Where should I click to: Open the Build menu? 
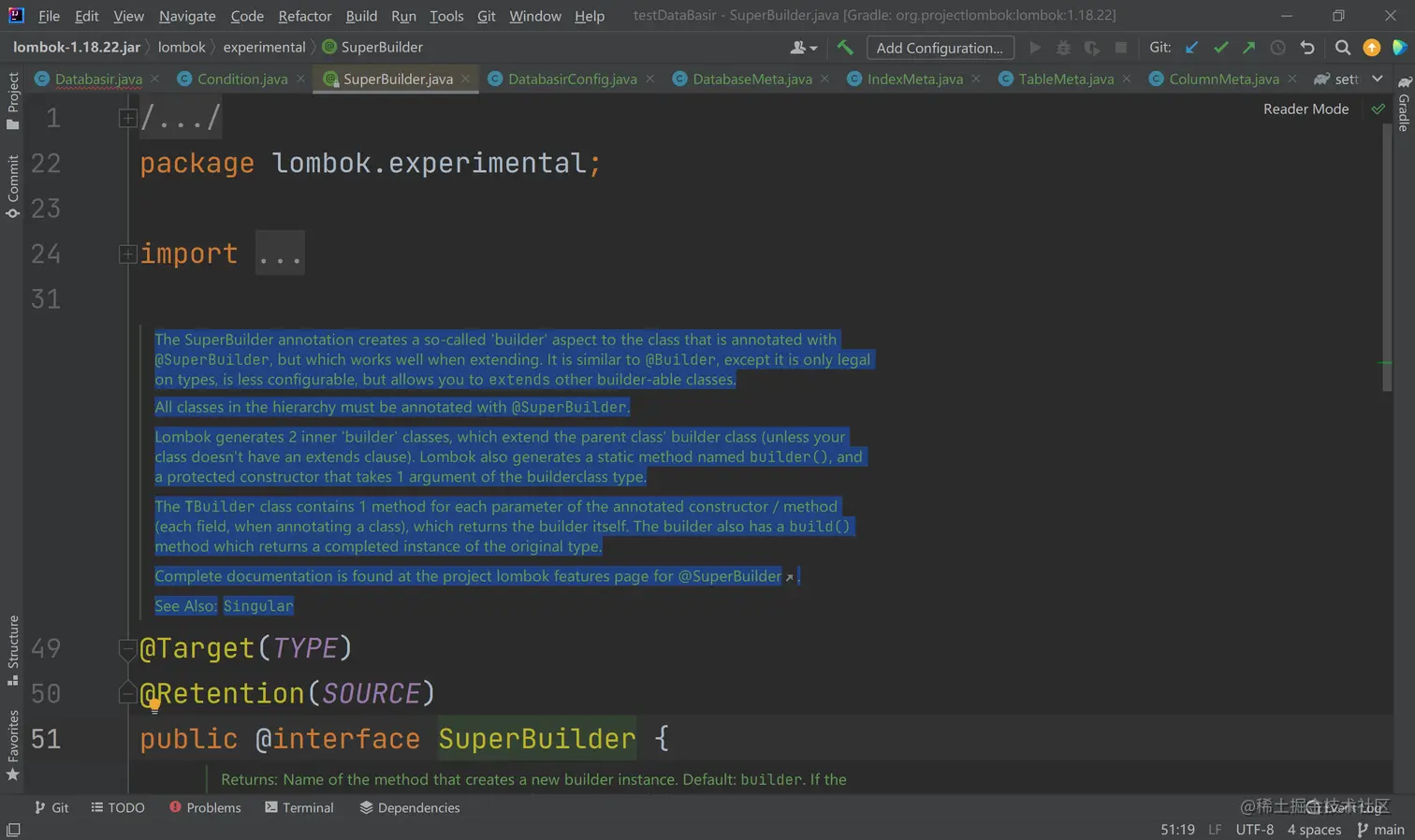361,16
